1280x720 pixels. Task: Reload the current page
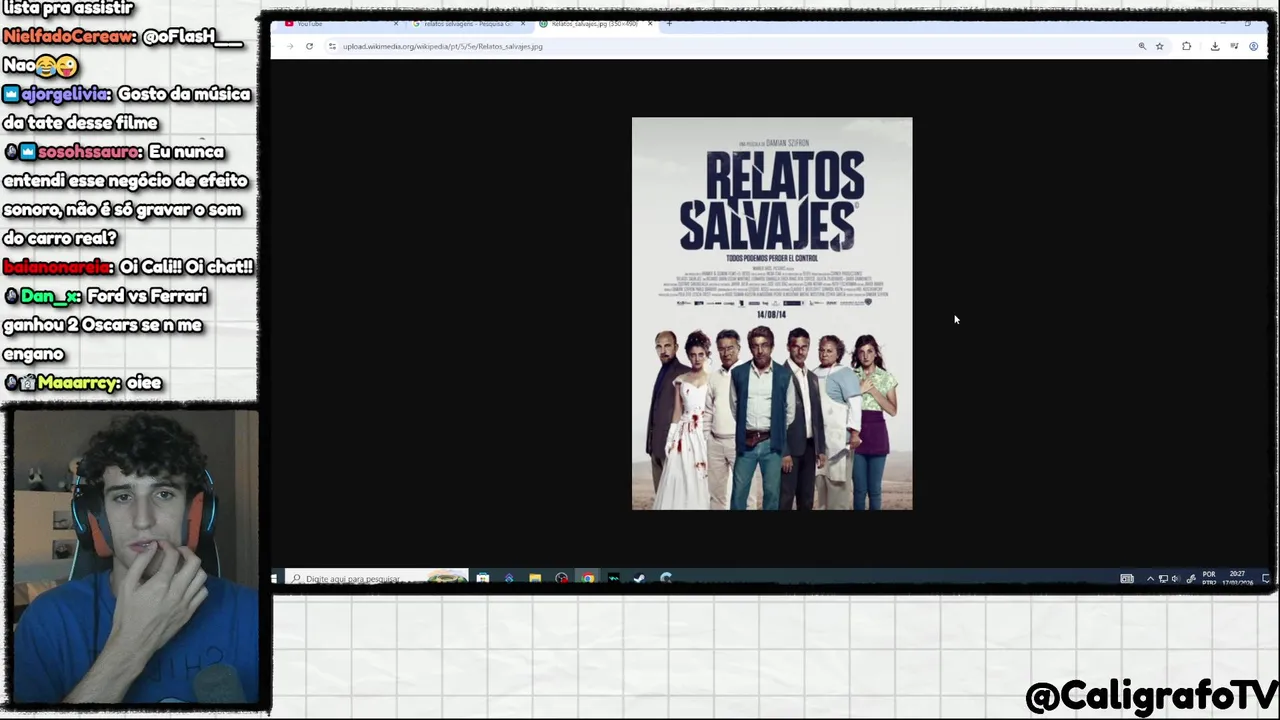[309, 46]
